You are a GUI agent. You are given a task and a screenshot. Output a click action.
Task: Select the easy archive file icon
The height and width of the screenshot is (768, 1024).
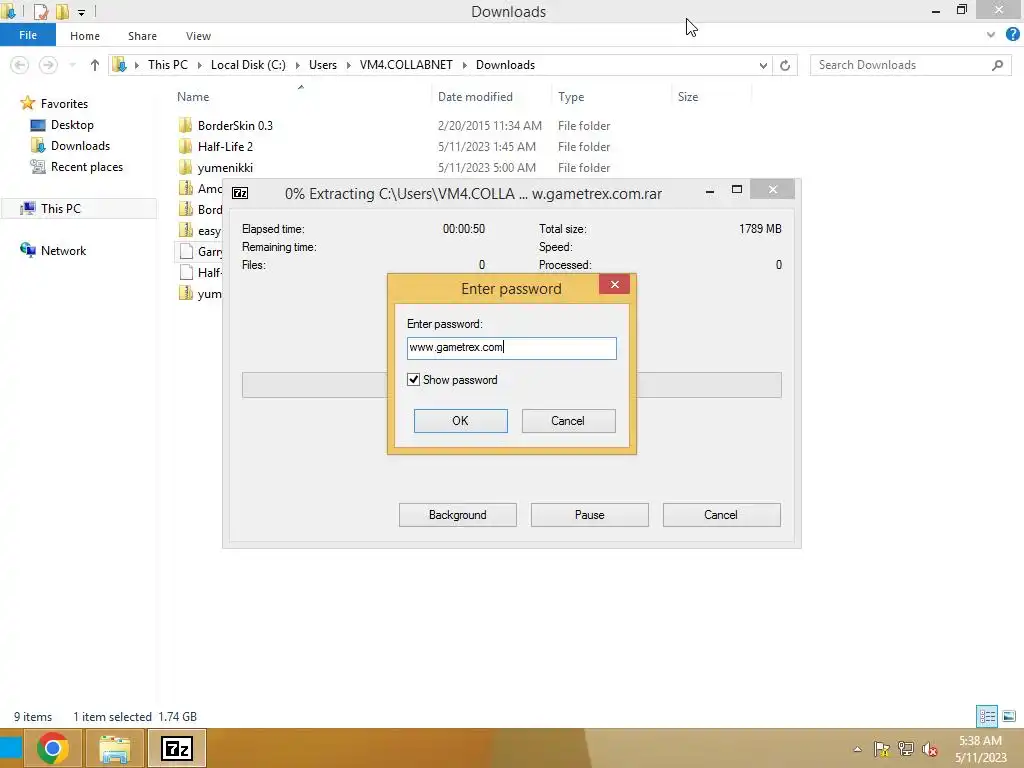click(x=185, y=231)
